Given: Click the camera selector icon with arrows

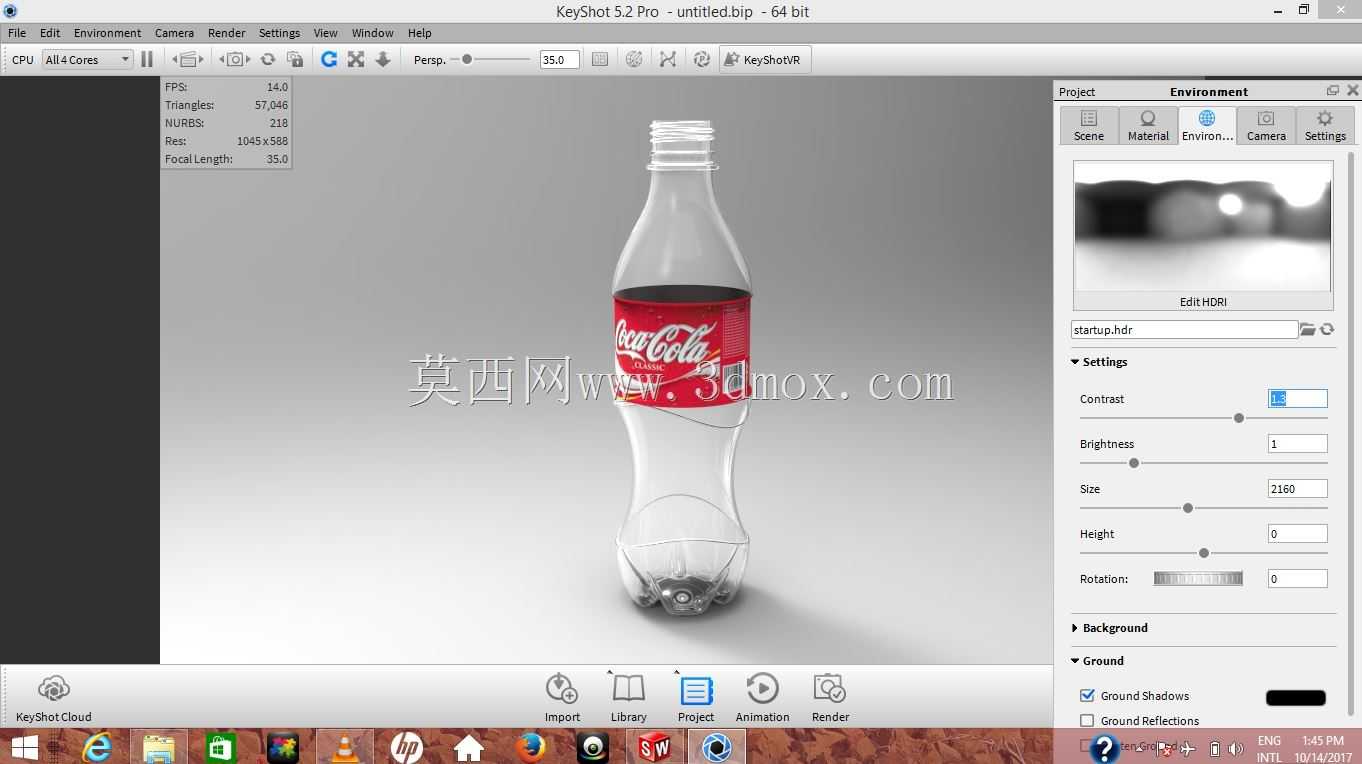Looking at the screenshot, I should tap(235, 59).
